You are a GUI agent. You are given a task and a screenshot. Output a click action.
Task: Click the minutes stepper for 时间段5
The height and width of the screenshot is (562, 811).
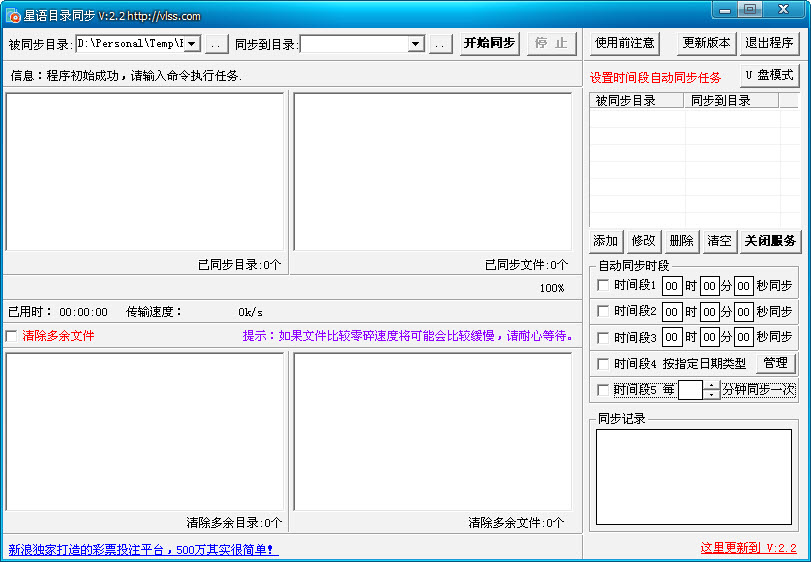coord(711,390)
